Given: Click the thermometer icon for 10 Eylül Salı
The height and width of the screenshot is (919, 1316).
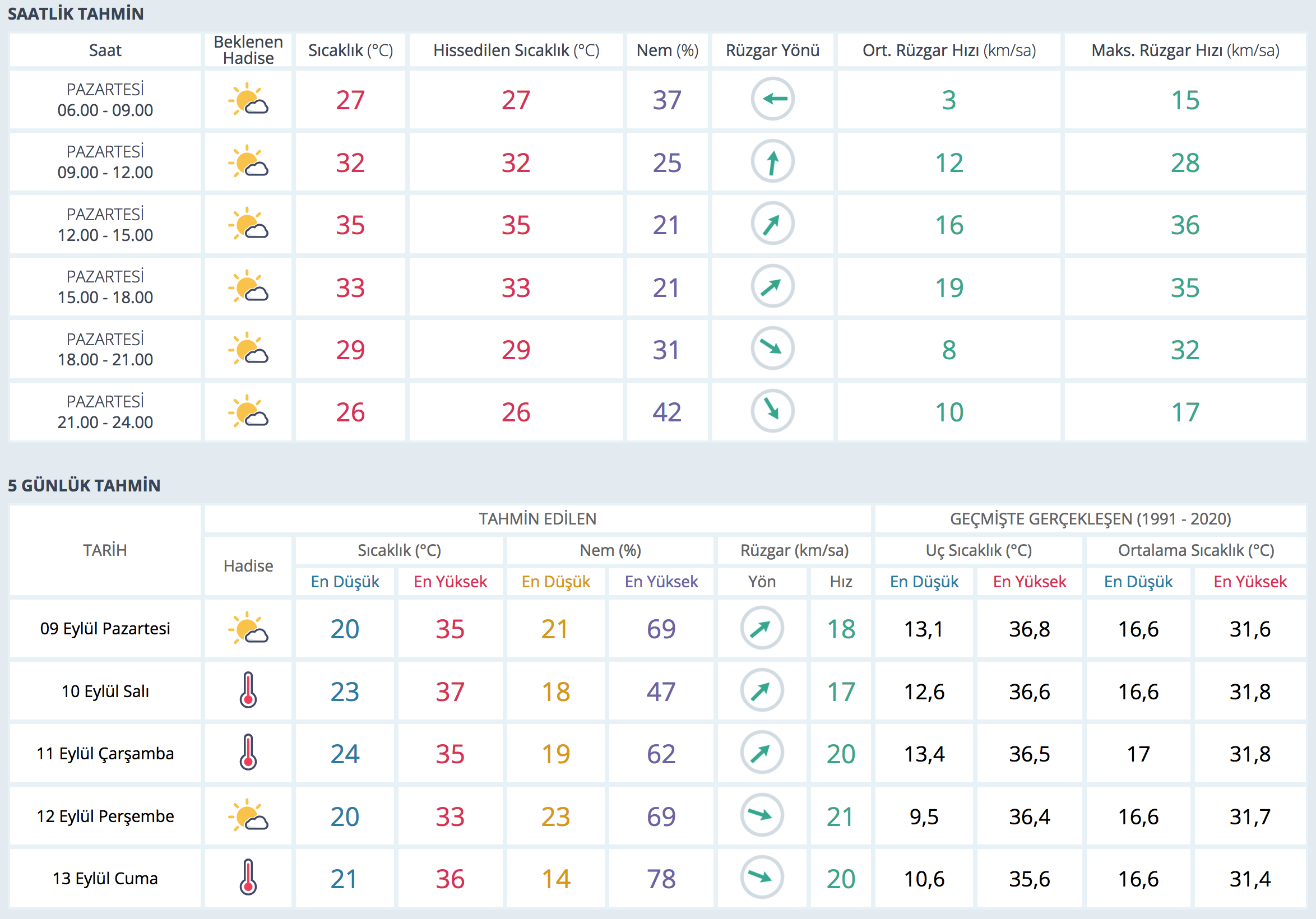Looking at the screenshot, I should click(x=248, y=690).
